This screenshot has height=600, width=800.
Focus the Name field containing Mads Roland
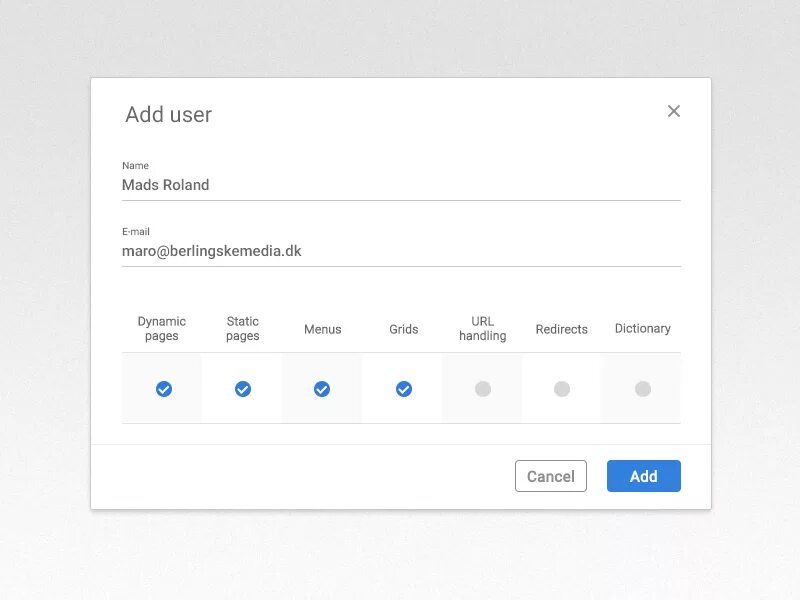[401, 185]
